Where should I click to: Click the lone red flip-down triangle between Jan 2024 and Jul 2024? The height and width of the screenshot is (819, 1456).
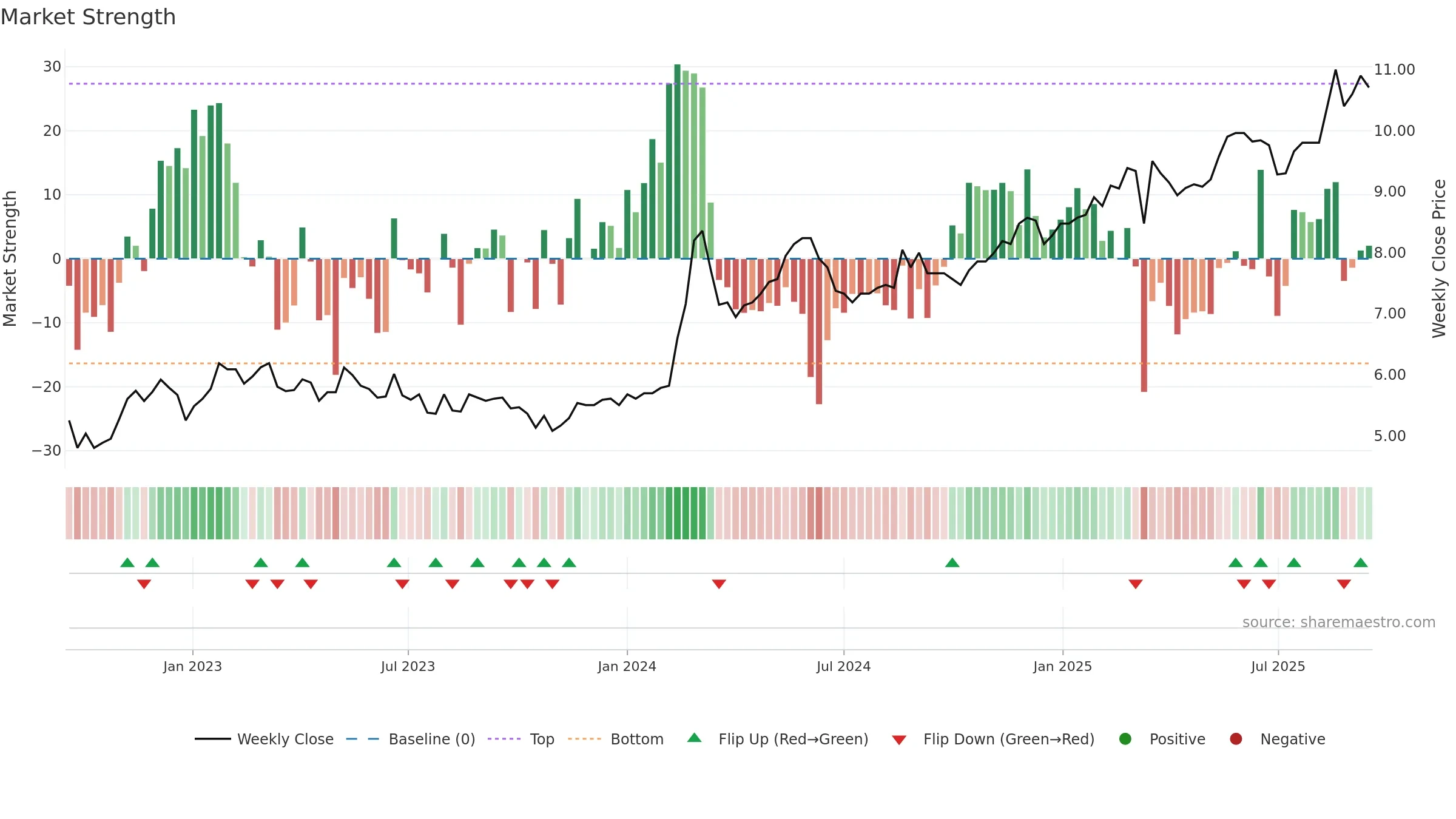pos(719,584)
